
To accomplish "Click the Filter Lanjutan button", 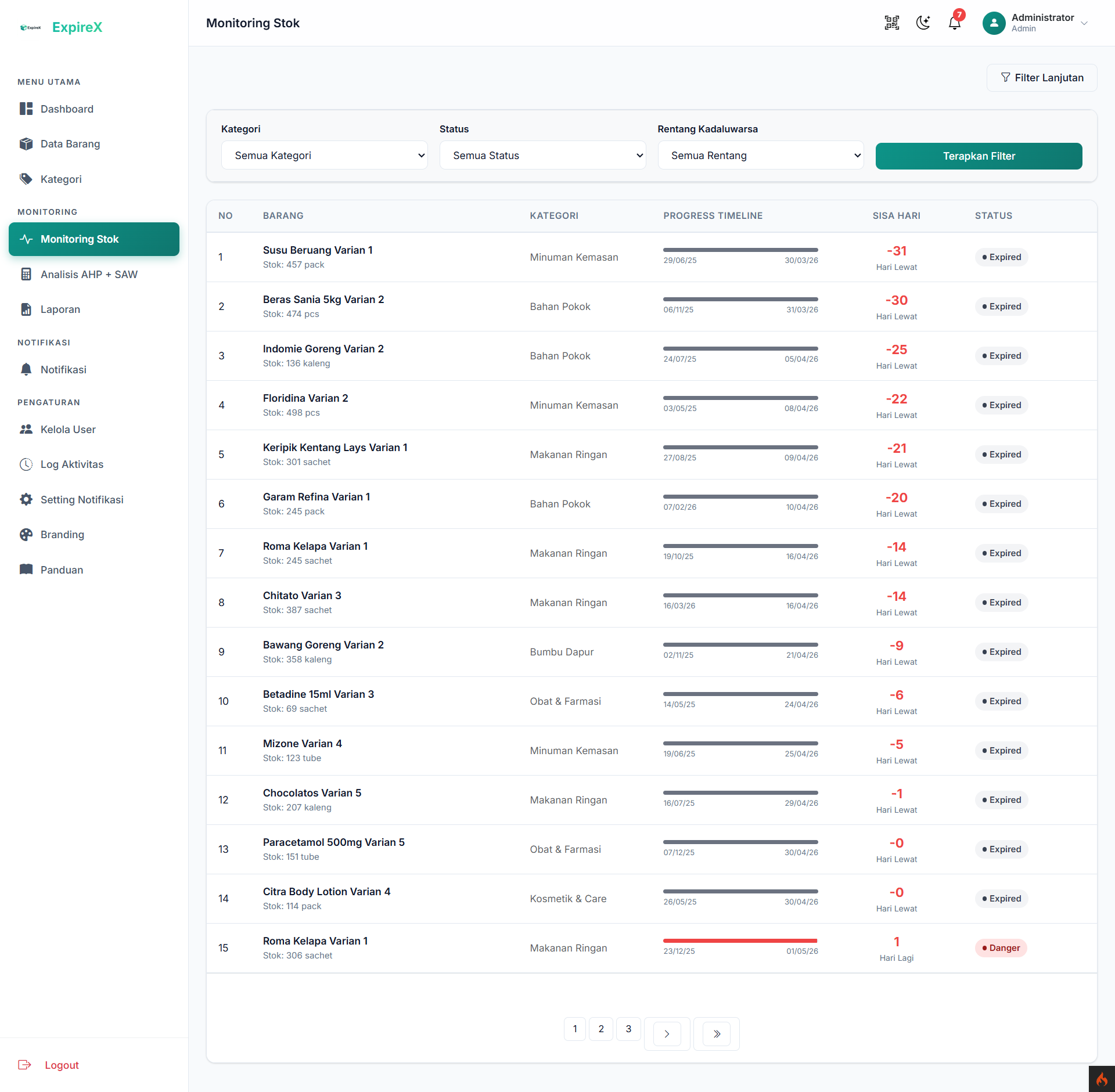I will tap(1042, 78).
